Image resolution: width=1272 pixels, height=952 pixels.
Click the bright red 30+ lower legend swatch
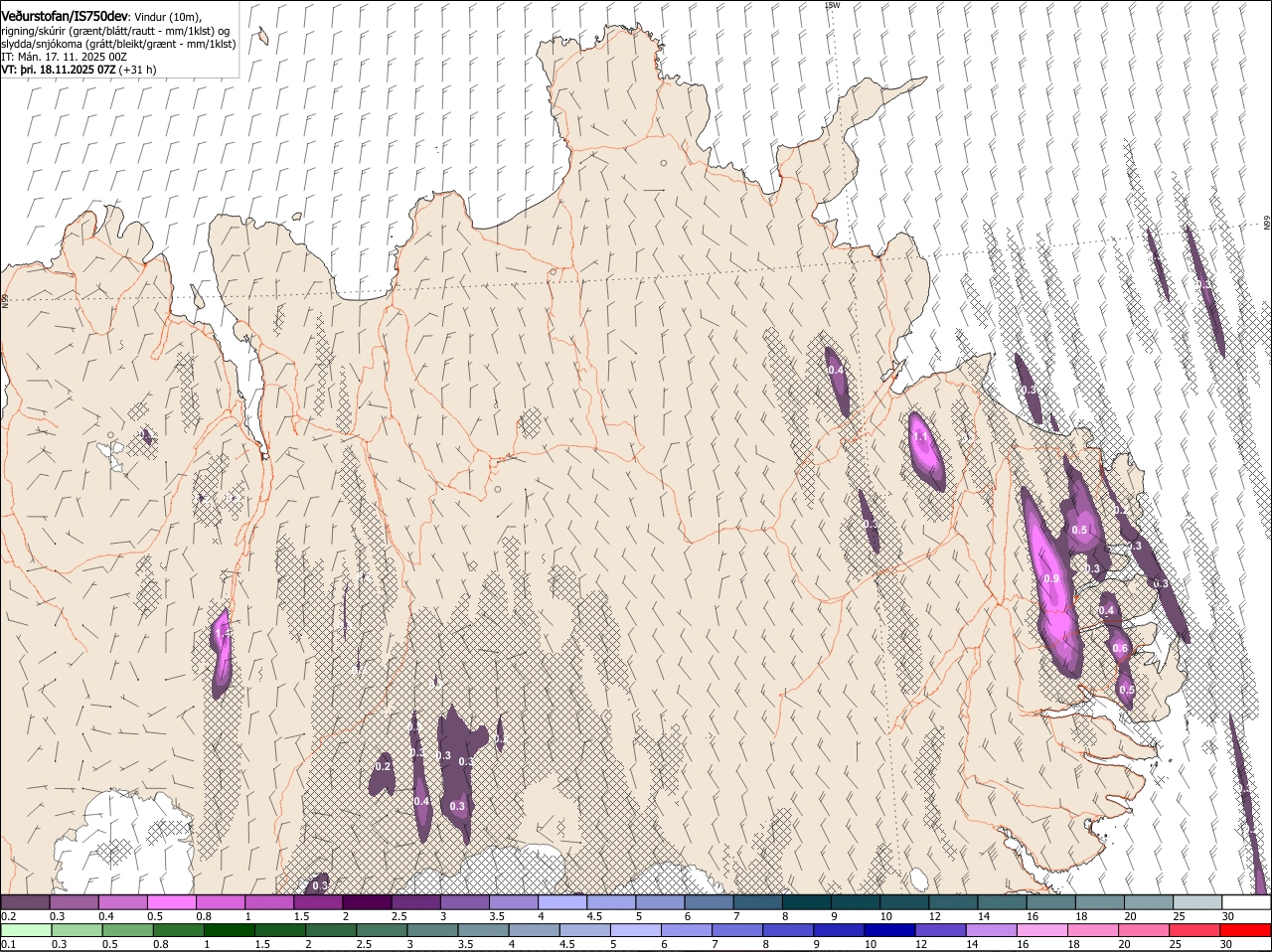pos(1245,930)
